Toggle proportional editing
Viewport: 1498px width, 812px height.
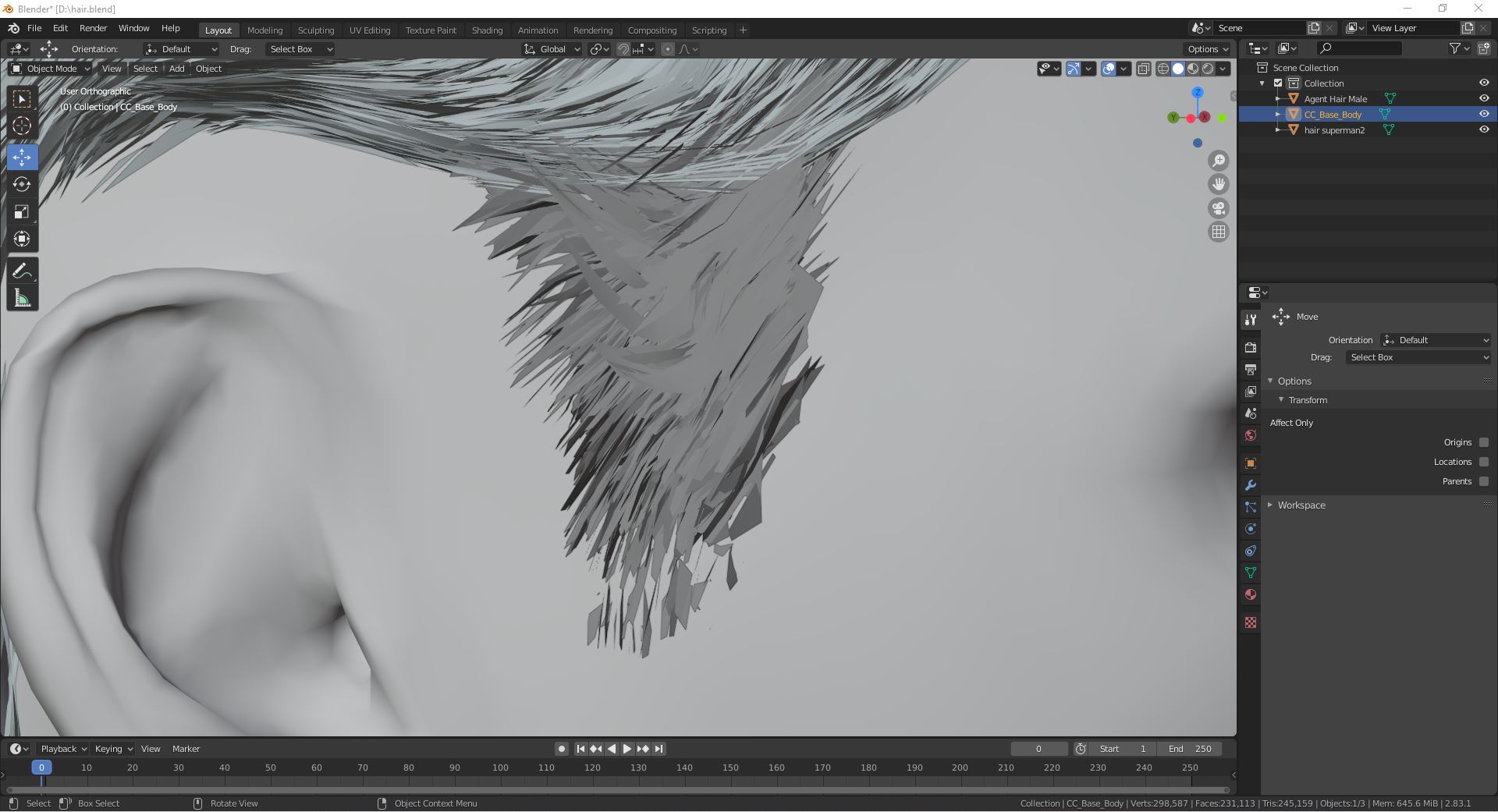click(668, 49)
